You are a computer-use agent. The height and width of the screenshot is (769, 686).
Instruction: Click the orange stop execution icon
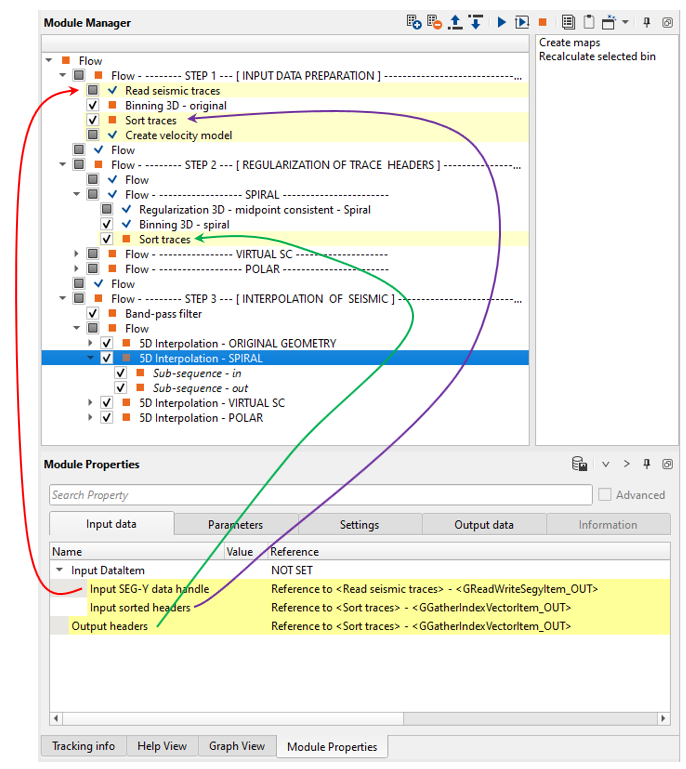pyautogui.click(x=542, y=22)
